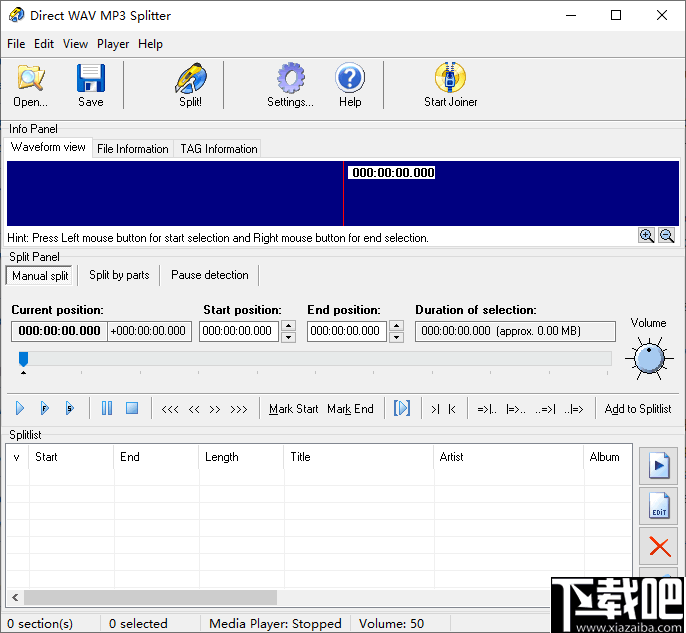Click the Splitlist horizontal scrollbar thumb
The image size is (686, 633).
click(x=150, y=597)
